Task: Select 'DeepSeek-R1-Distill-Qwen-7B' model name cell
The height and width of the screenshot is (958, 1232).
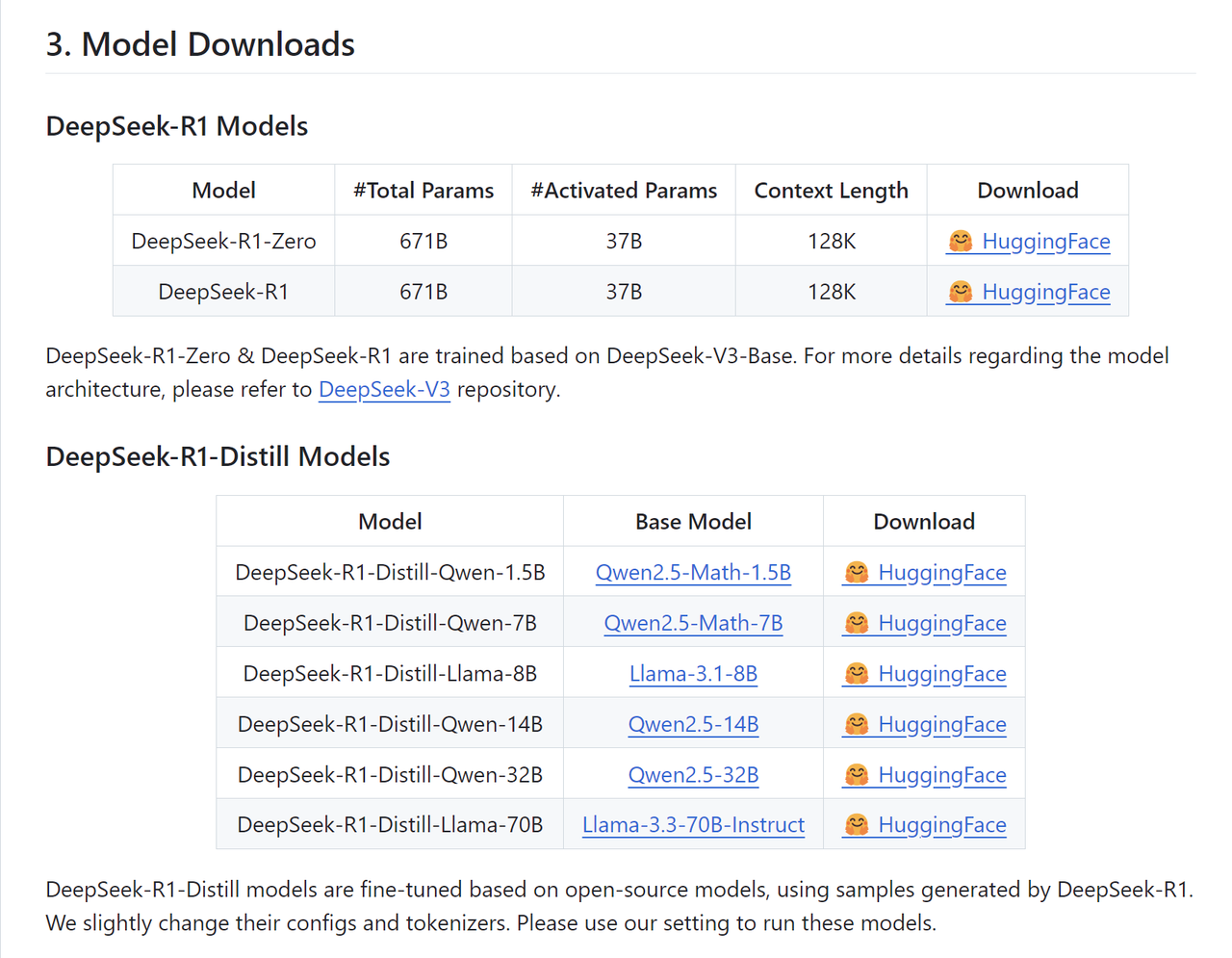Action: pos(390,623)
